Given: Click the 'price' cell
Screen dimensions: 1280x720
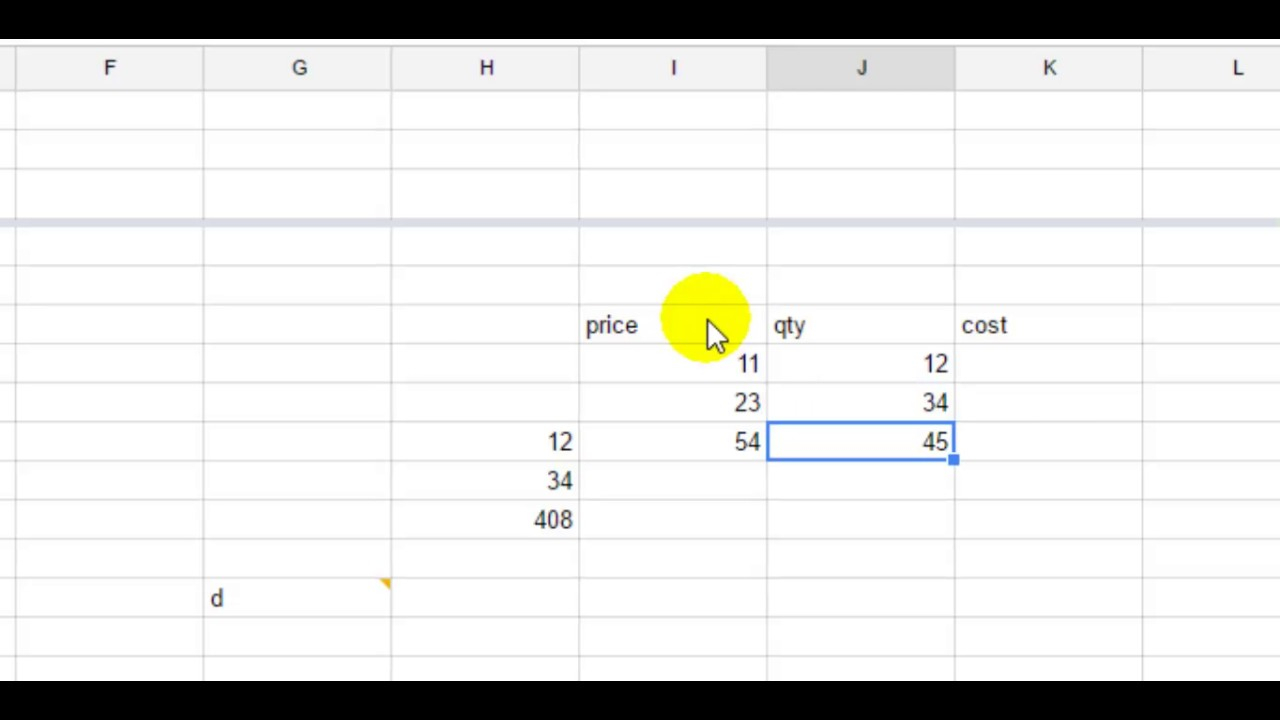Looking at the screenshot, I should (x=673, y=326).
